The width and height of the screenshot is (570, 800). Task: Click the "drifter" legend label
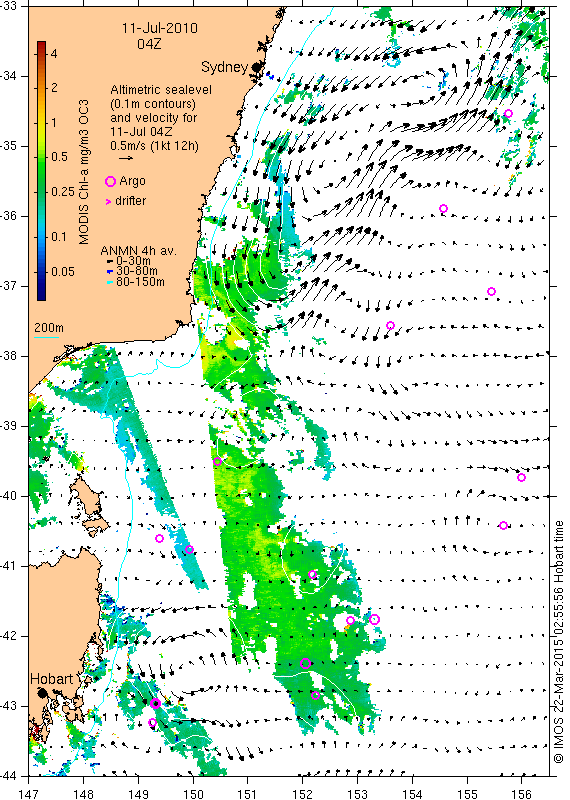coord(131,201)
